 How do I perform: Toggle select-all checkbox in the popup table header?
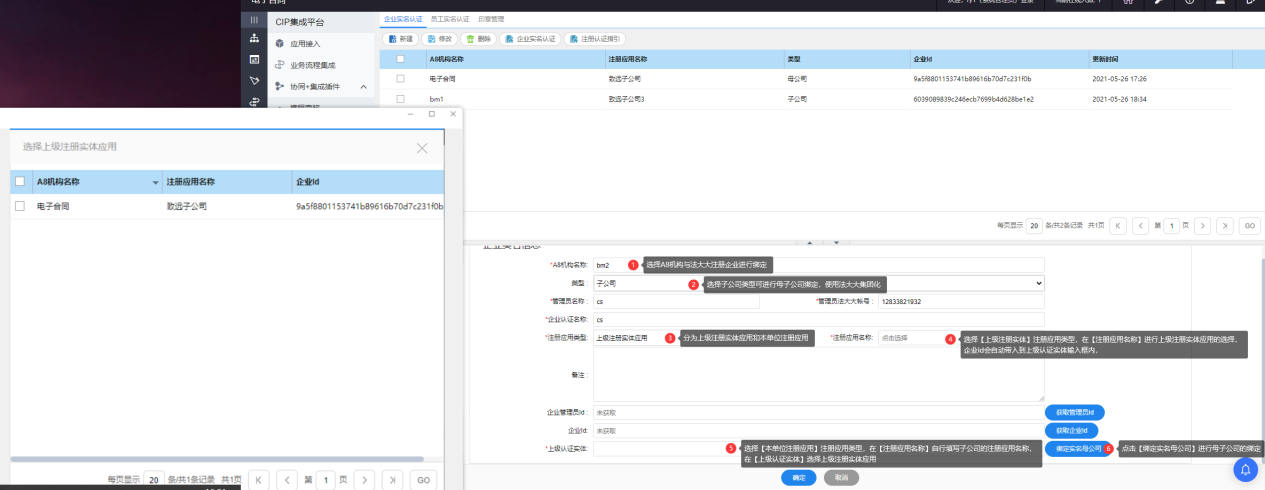[20, 182]
